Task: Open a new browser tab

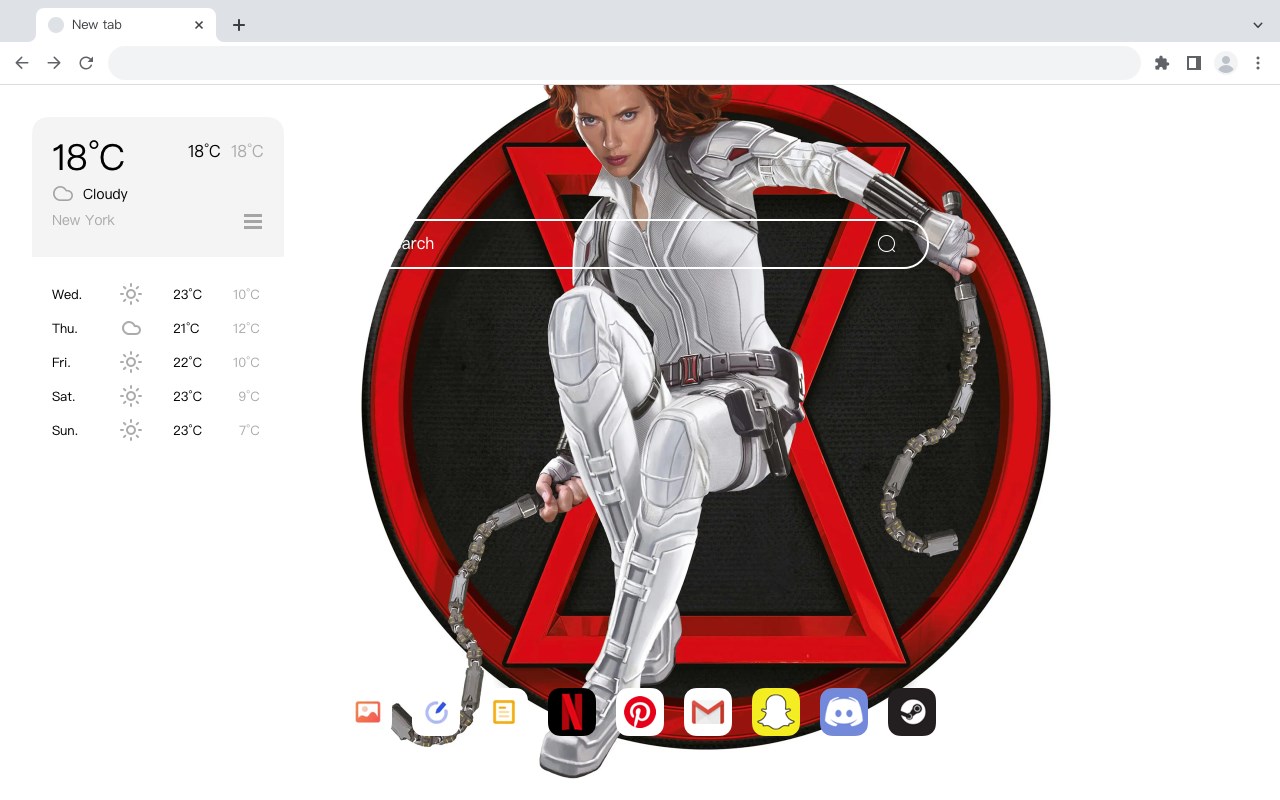Action: point(239,25)
